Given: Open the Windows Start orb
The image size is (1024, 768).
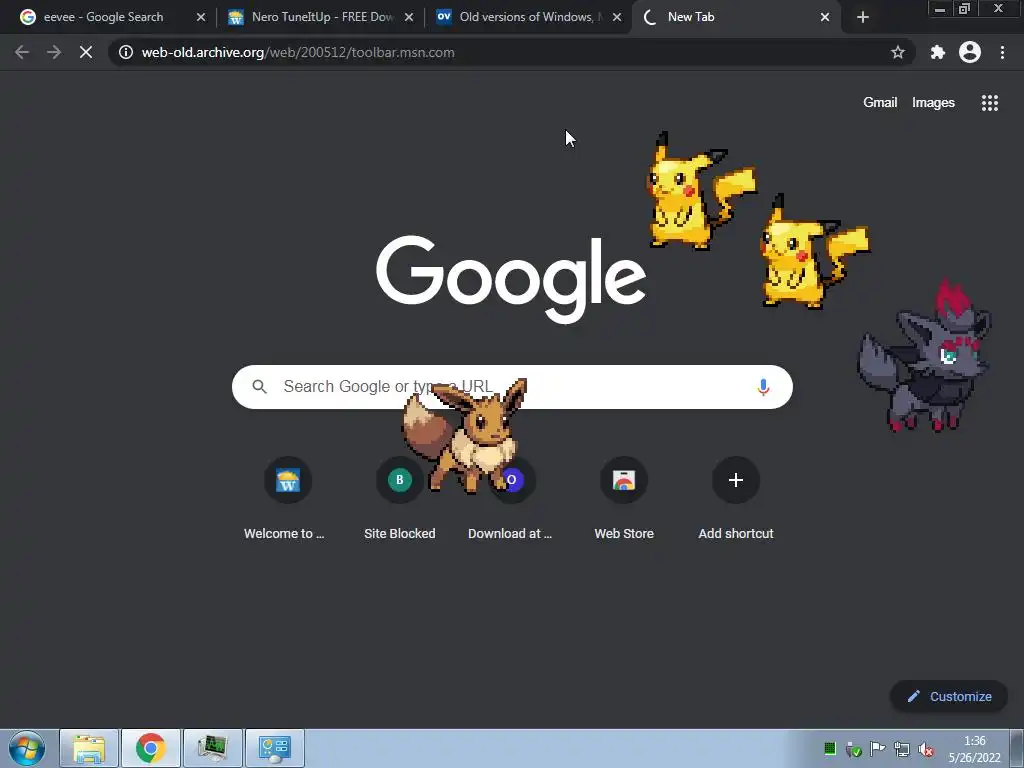Looking at the screenshot, I should (x=27, y=748).
